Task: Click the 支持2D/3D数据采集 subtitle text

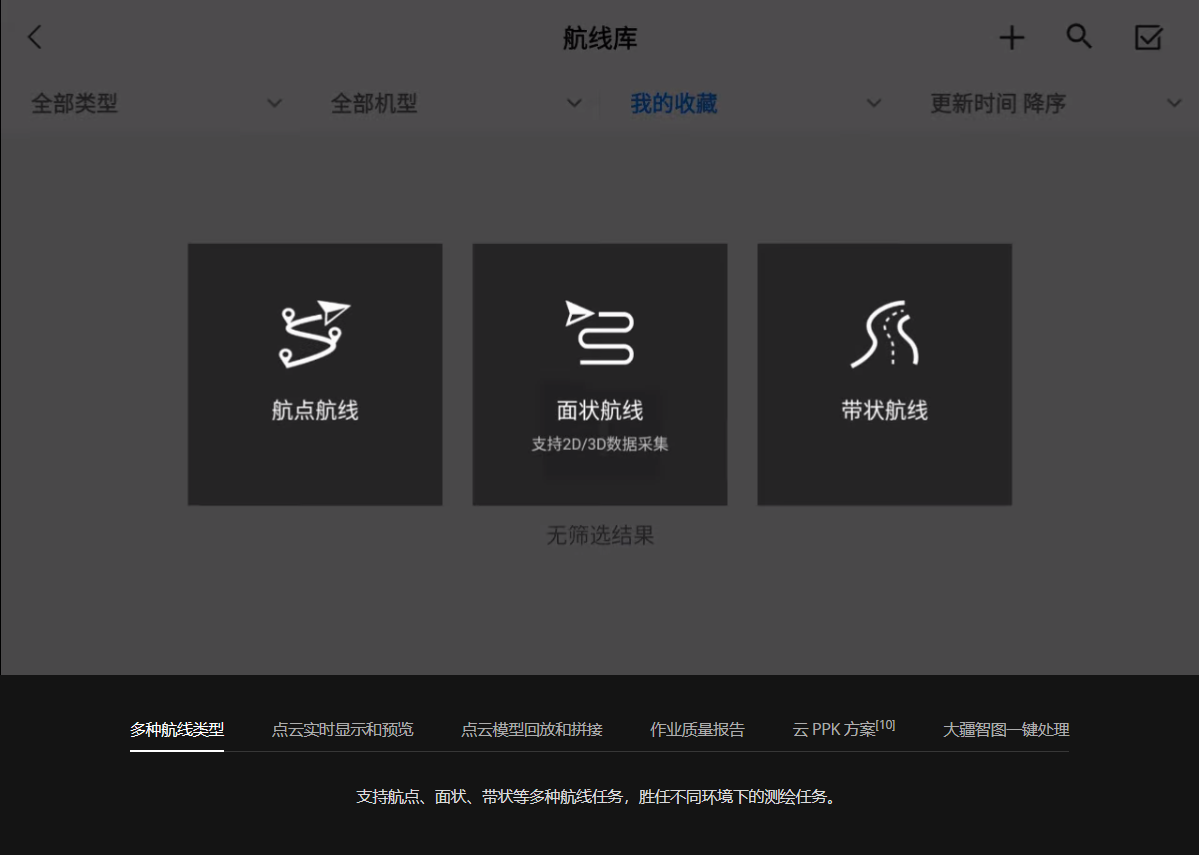Action: (599, 444)
